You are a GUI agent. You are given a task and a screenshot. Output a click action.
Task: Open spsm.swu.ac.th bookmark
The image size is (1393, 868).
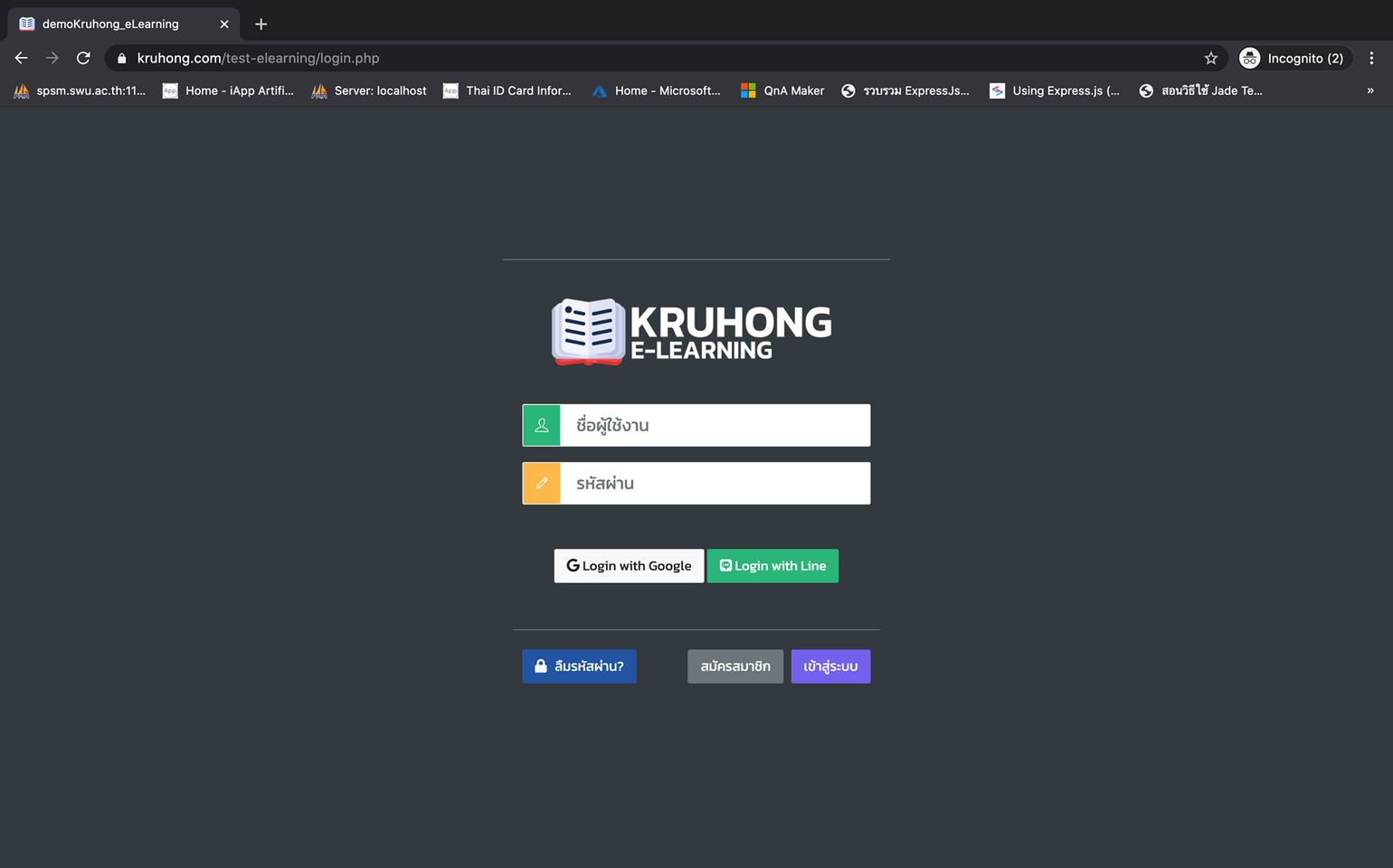point(80,90)
